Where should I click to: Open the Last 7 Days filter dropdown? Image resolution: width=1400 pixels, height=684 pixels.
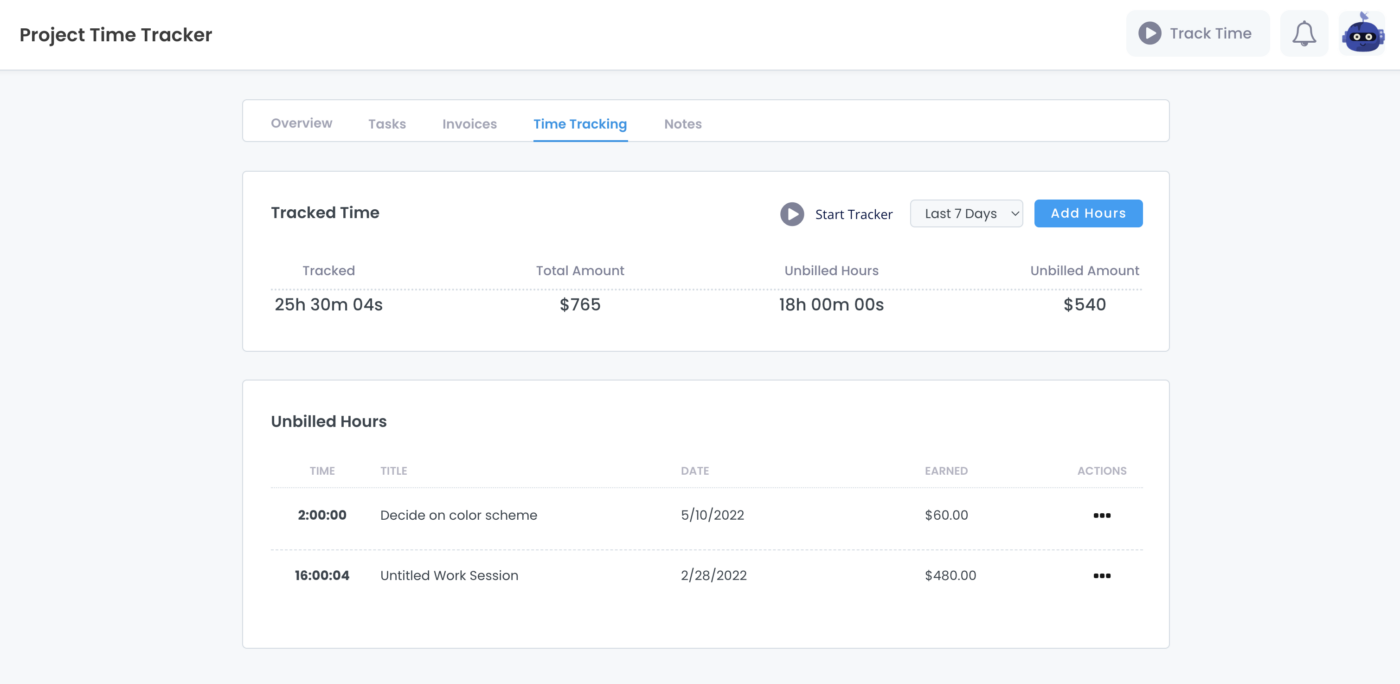(966, 213)
